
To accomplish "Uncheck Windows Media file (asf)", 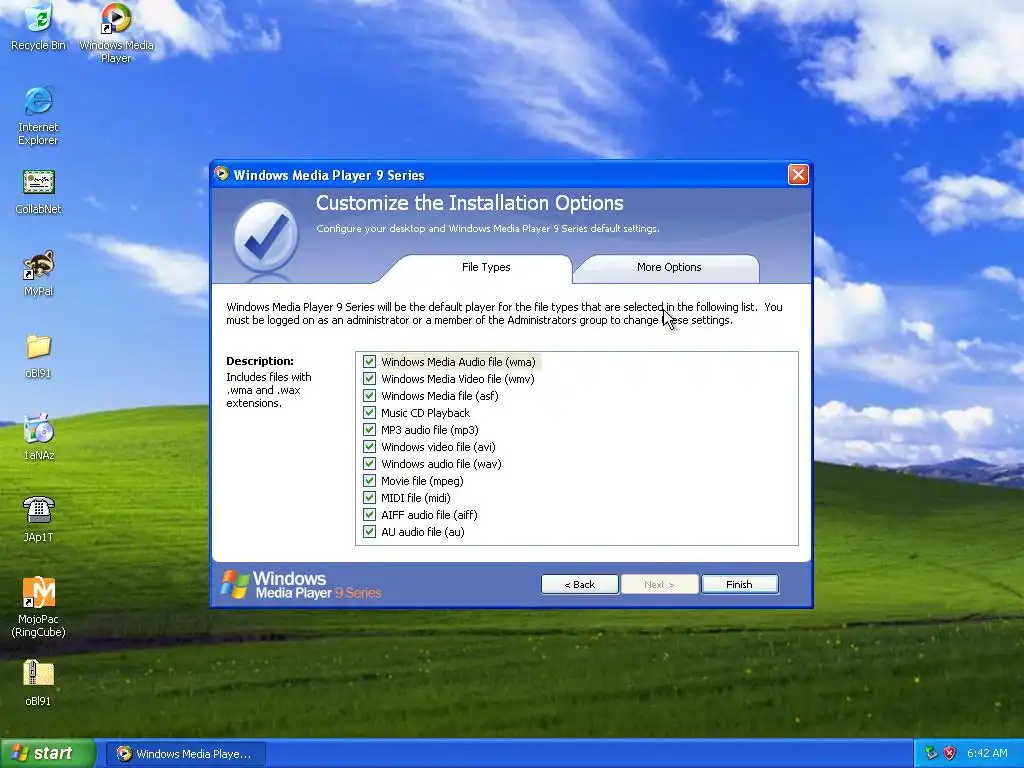I will (370, 396).
